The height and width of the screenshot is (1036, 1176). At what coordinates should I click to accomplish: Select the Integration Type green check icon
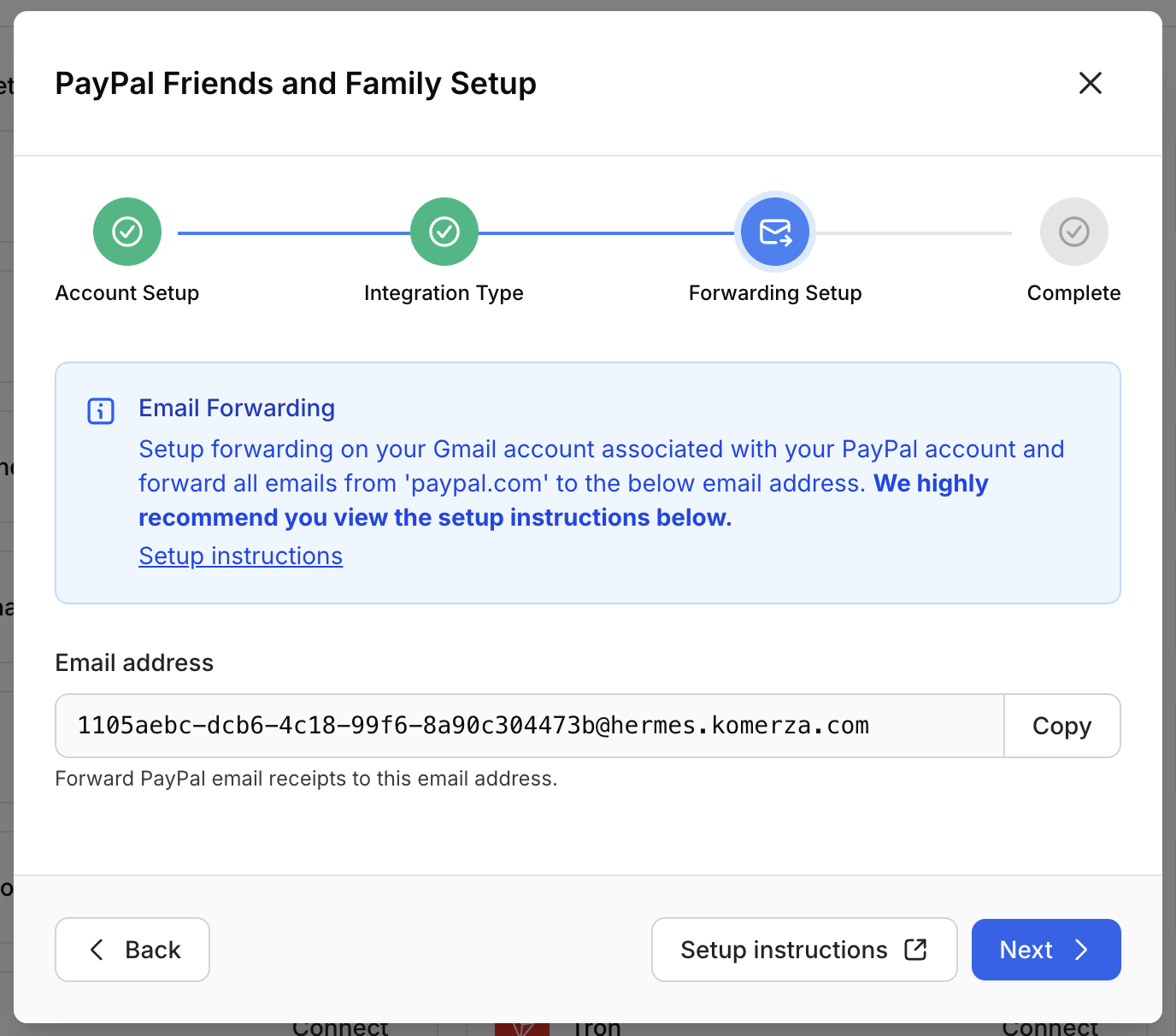coord(444,232)
